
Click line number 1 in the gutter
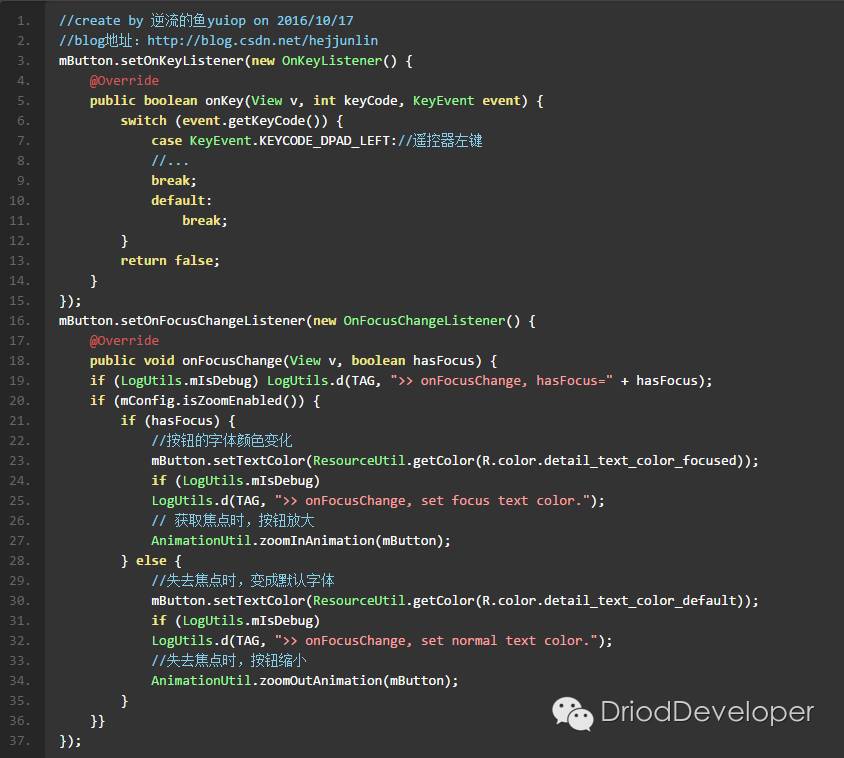point(23,21)
